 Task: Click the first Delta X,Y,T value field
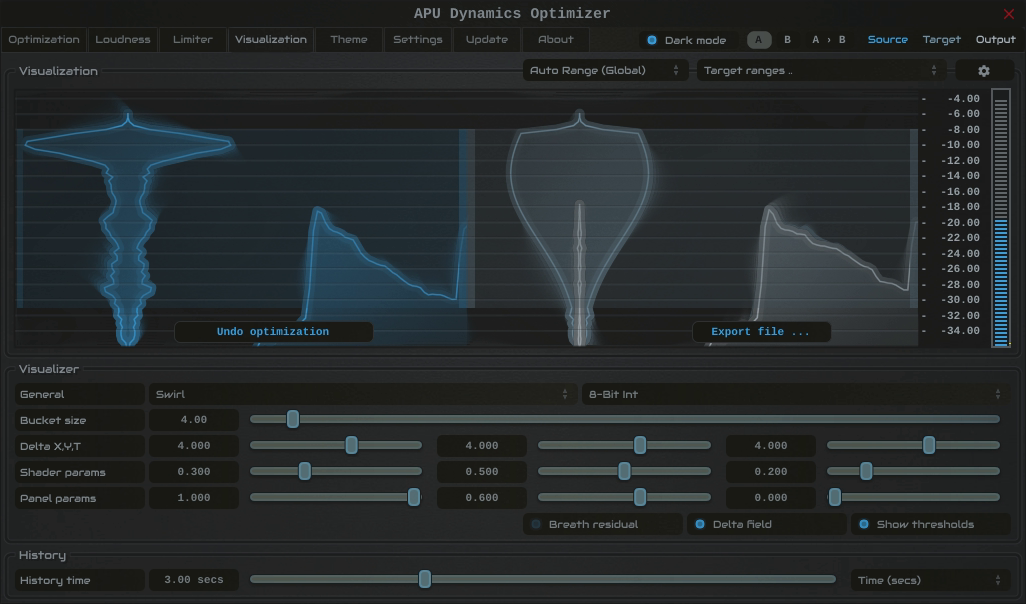coord(194,446)
